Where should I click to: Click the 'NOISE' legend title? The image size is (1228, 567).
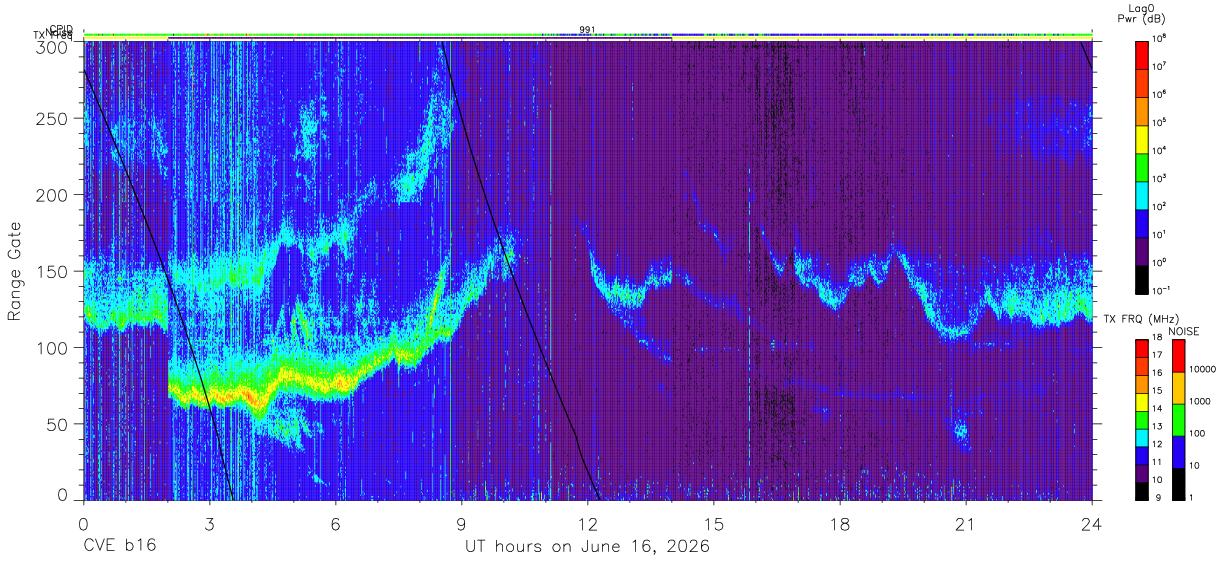pos(1184,331)
